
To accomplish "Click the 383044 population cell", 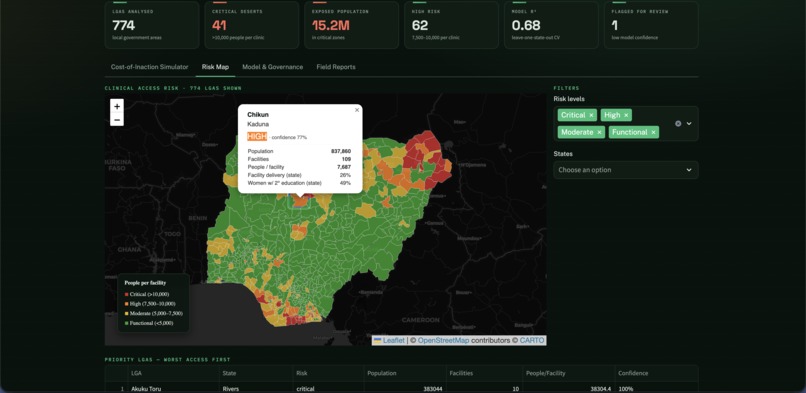I will pyautogui.click(x=405, y=389).
